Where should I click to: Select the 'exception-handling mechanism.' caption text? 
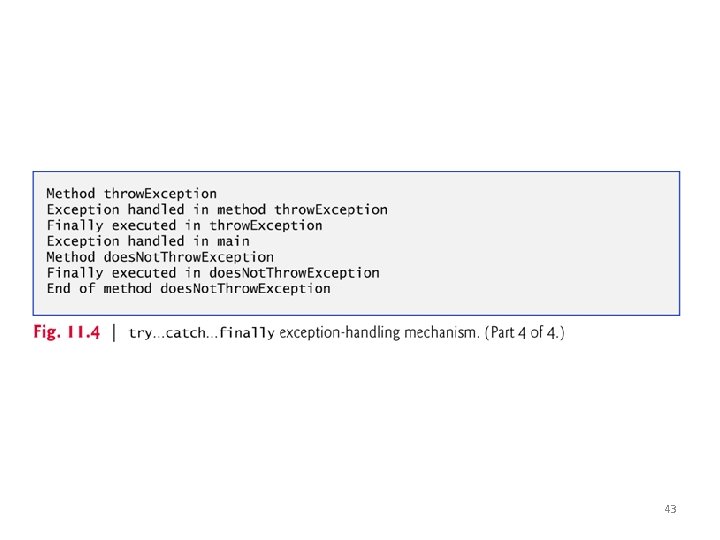tap(379, 332)
